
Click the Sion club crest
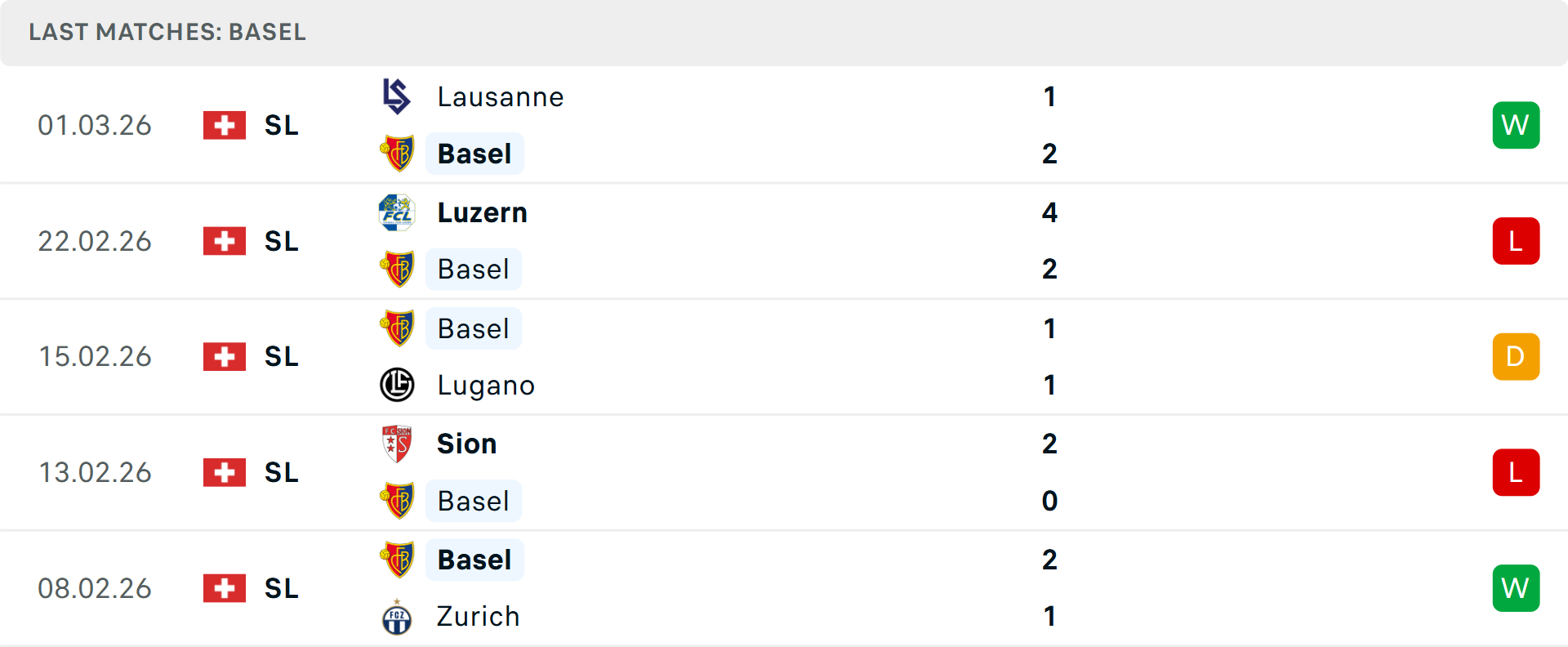tap(397, 444)
